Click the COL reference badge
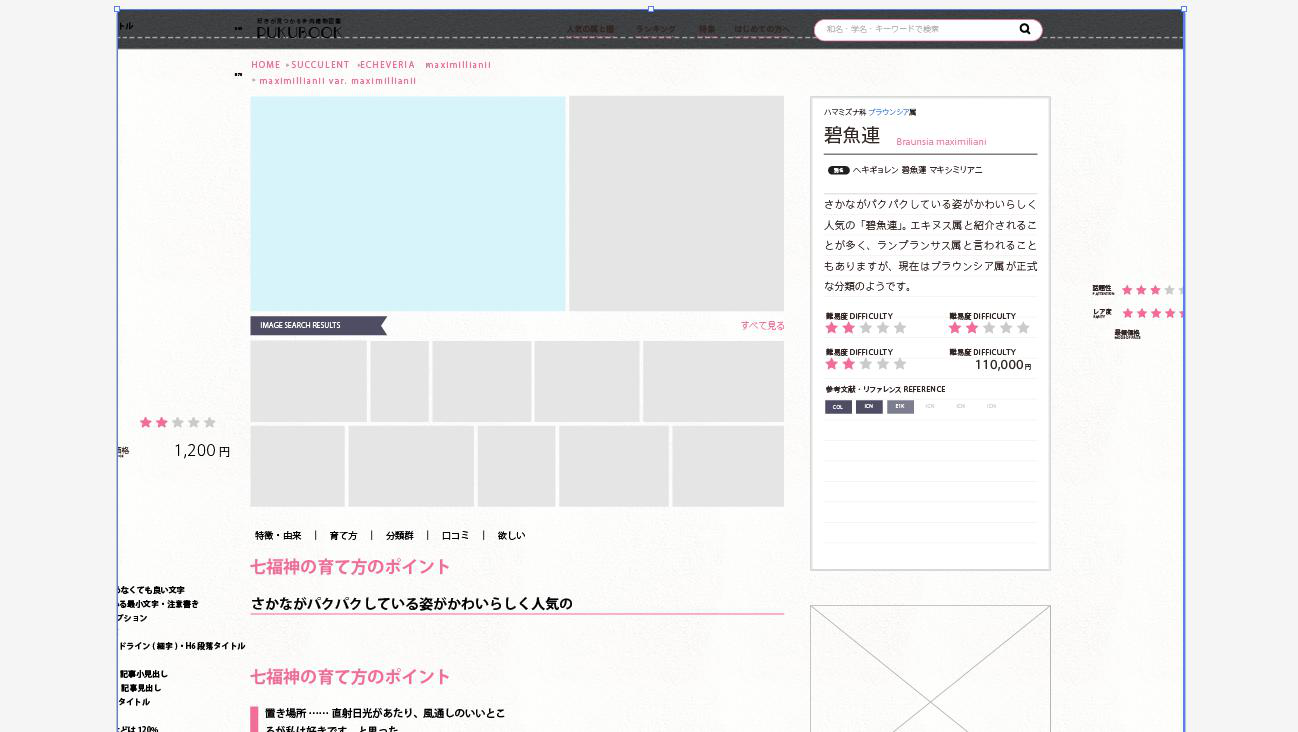1298x732 pixels. 838,407
